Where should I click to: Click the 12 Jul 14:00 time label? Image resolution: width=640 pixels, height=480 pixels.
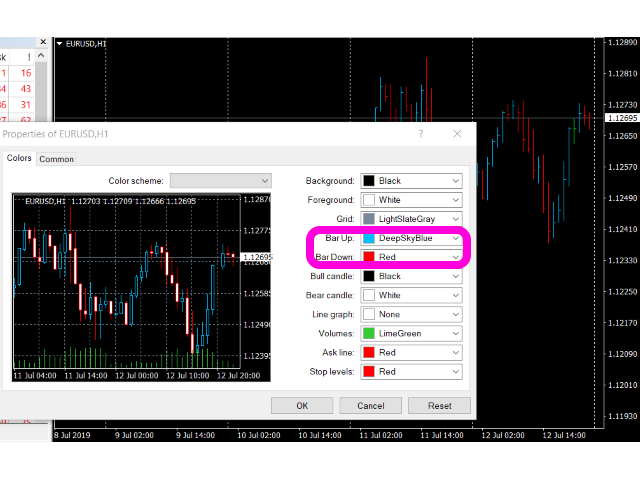pos(564,435)
